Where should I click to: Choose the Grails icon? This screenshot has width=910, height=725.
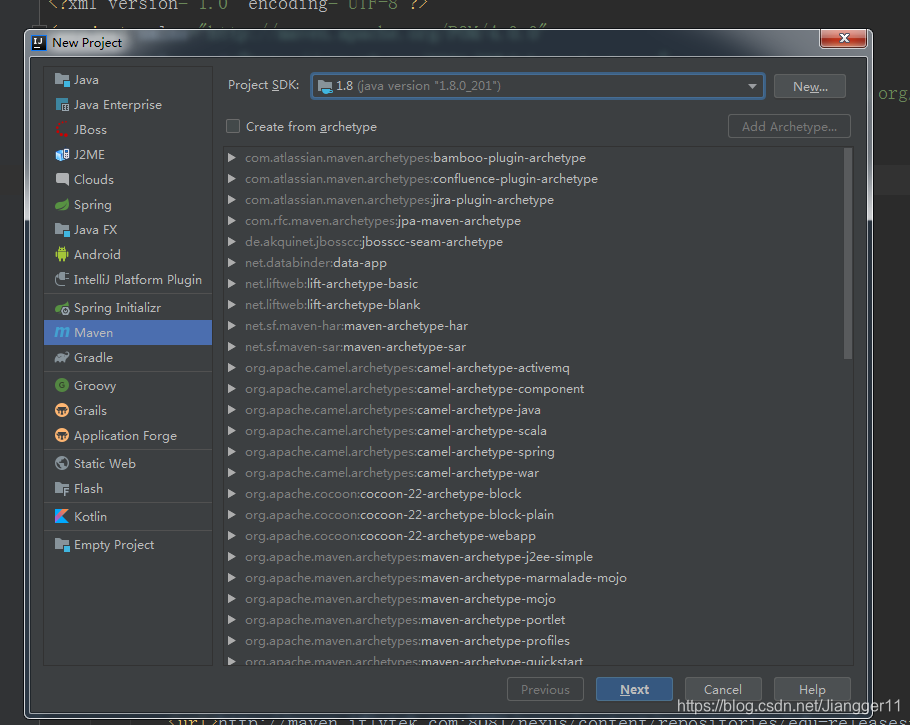coord(62,410)
